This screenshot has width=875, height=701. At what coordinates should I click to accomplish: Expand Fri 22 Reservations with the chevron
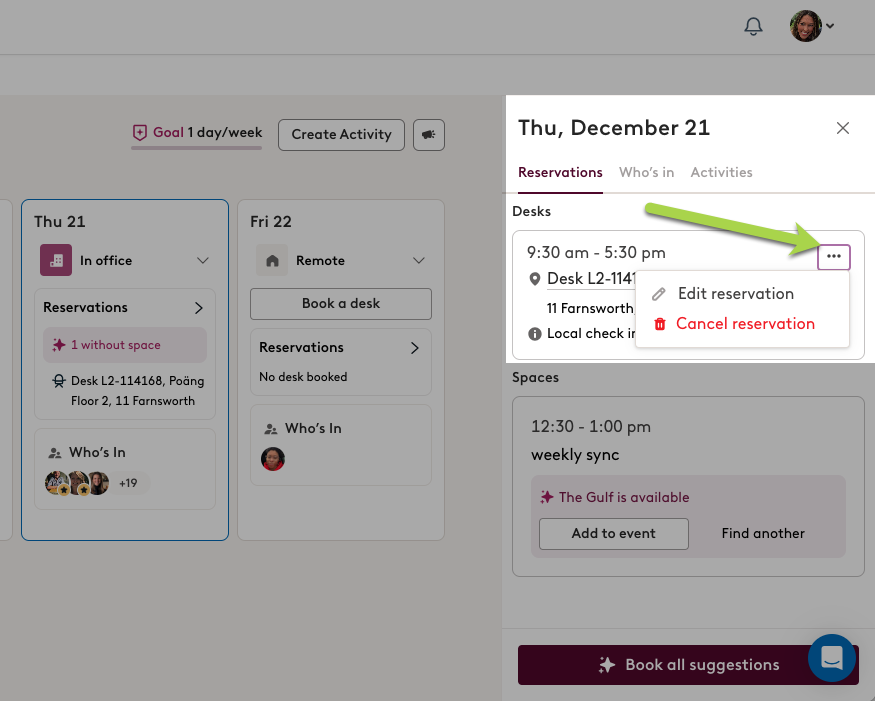pos(415,348)
